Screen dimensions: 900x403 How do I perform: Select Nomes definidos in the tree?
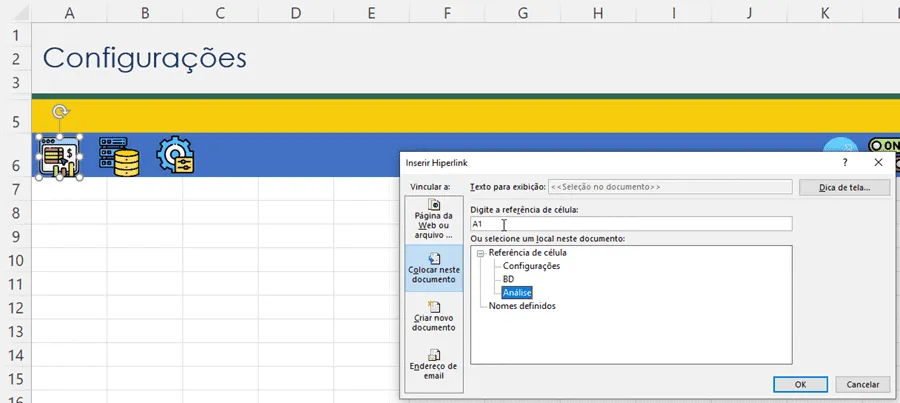coord(522,306)
